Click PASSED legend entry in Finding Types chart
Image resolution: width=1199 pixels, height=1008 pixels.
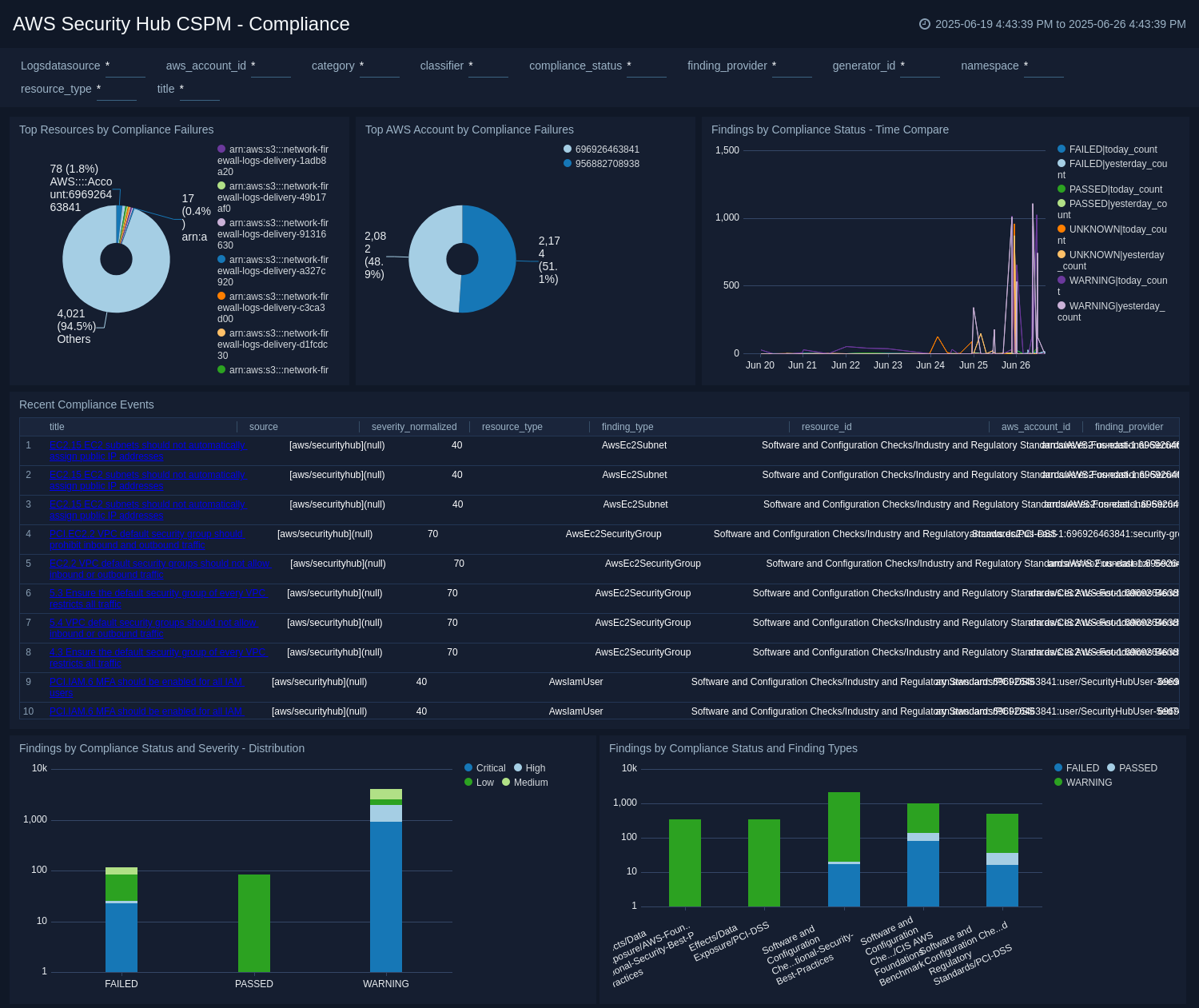coord(1132,768)
